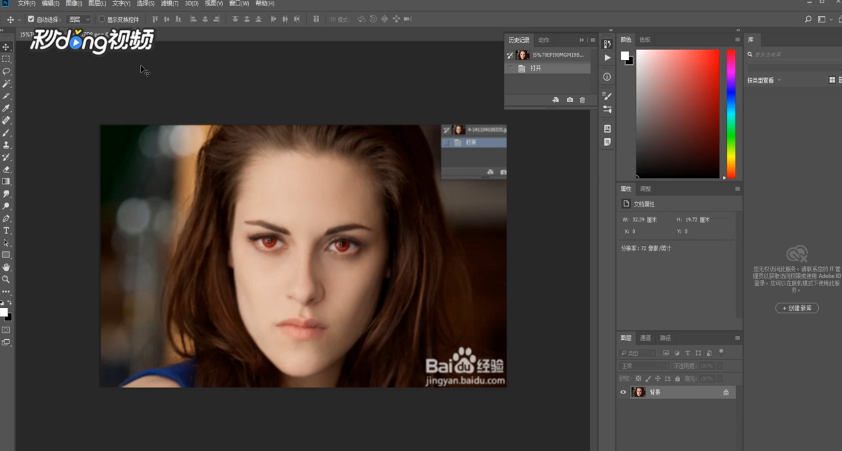Open the Actions play icon in collapsed dock

(607, 57)
